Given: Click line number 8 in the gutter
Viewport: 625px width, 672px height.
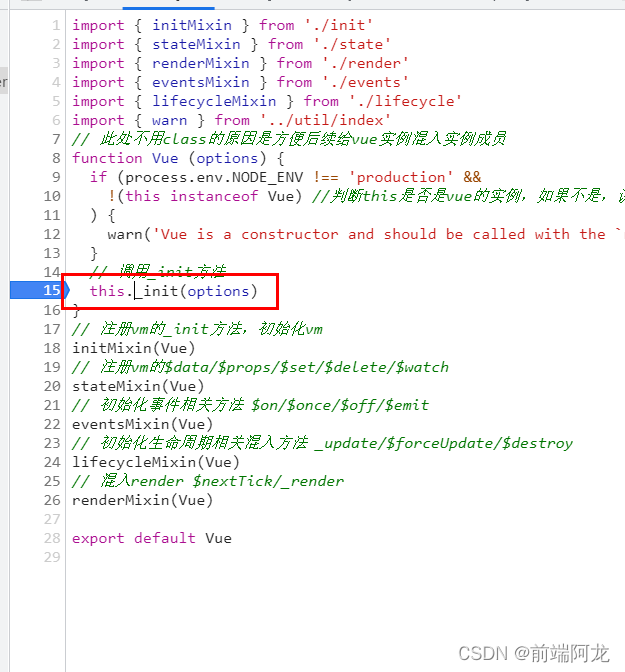Looking at the screenshot, I should pyautogui.click(x=56, y=158).
